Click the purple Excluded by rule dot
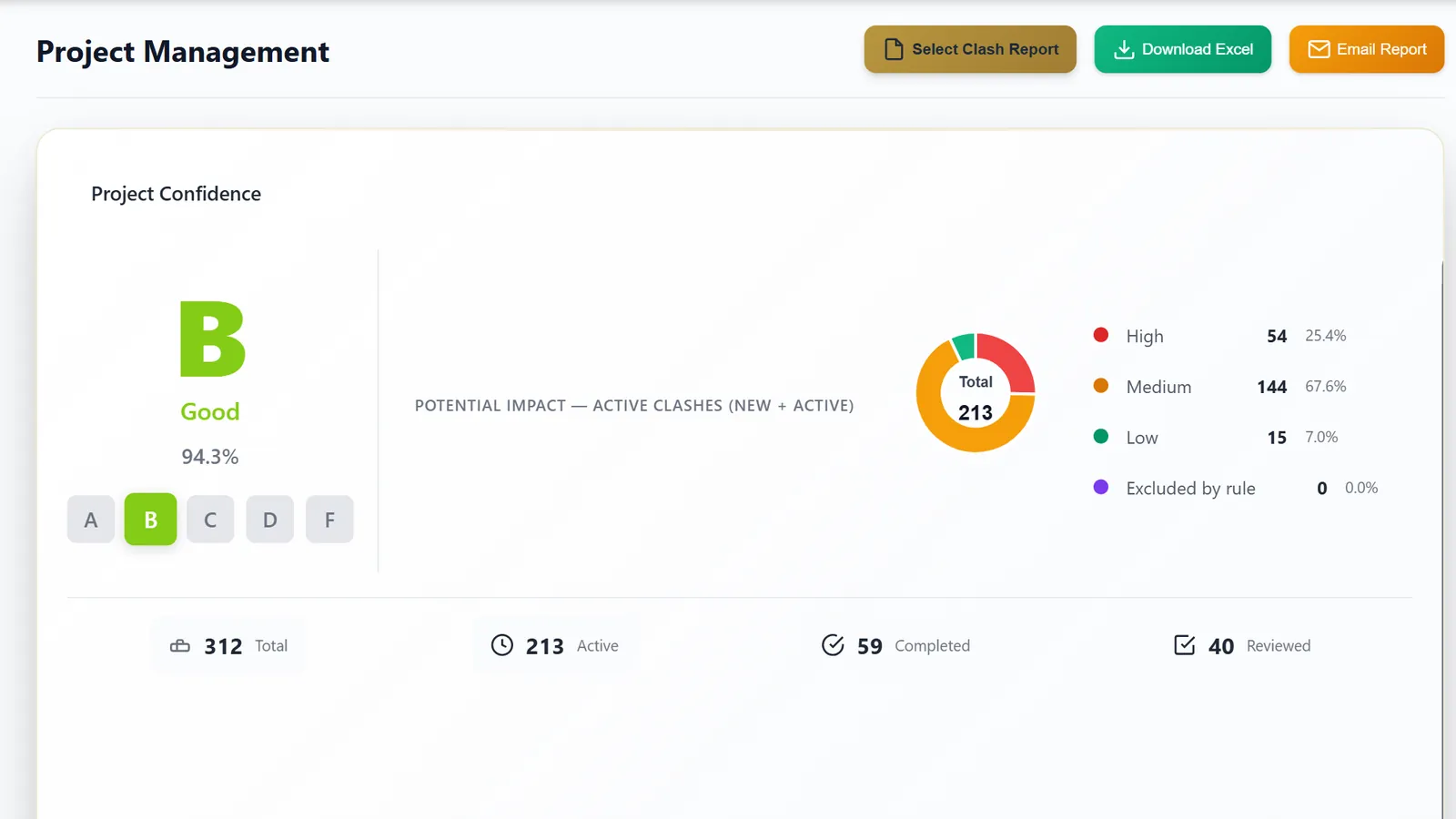 (1101, 488)
